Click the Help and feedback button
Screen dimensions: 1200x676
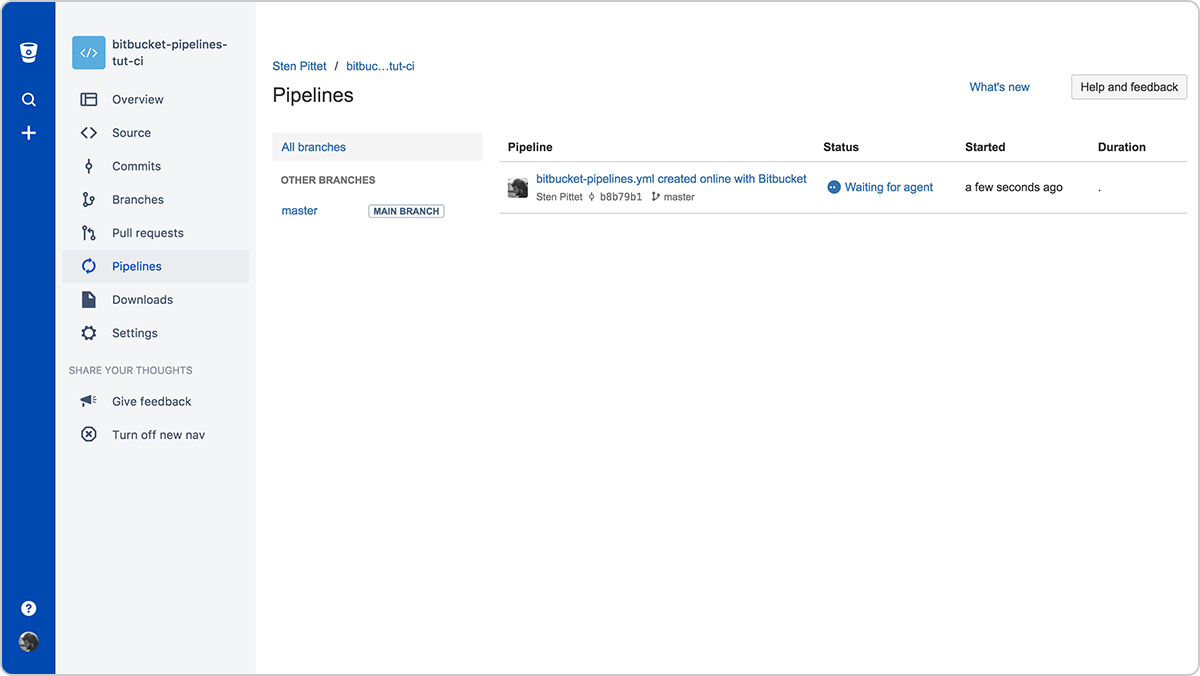1128,87
